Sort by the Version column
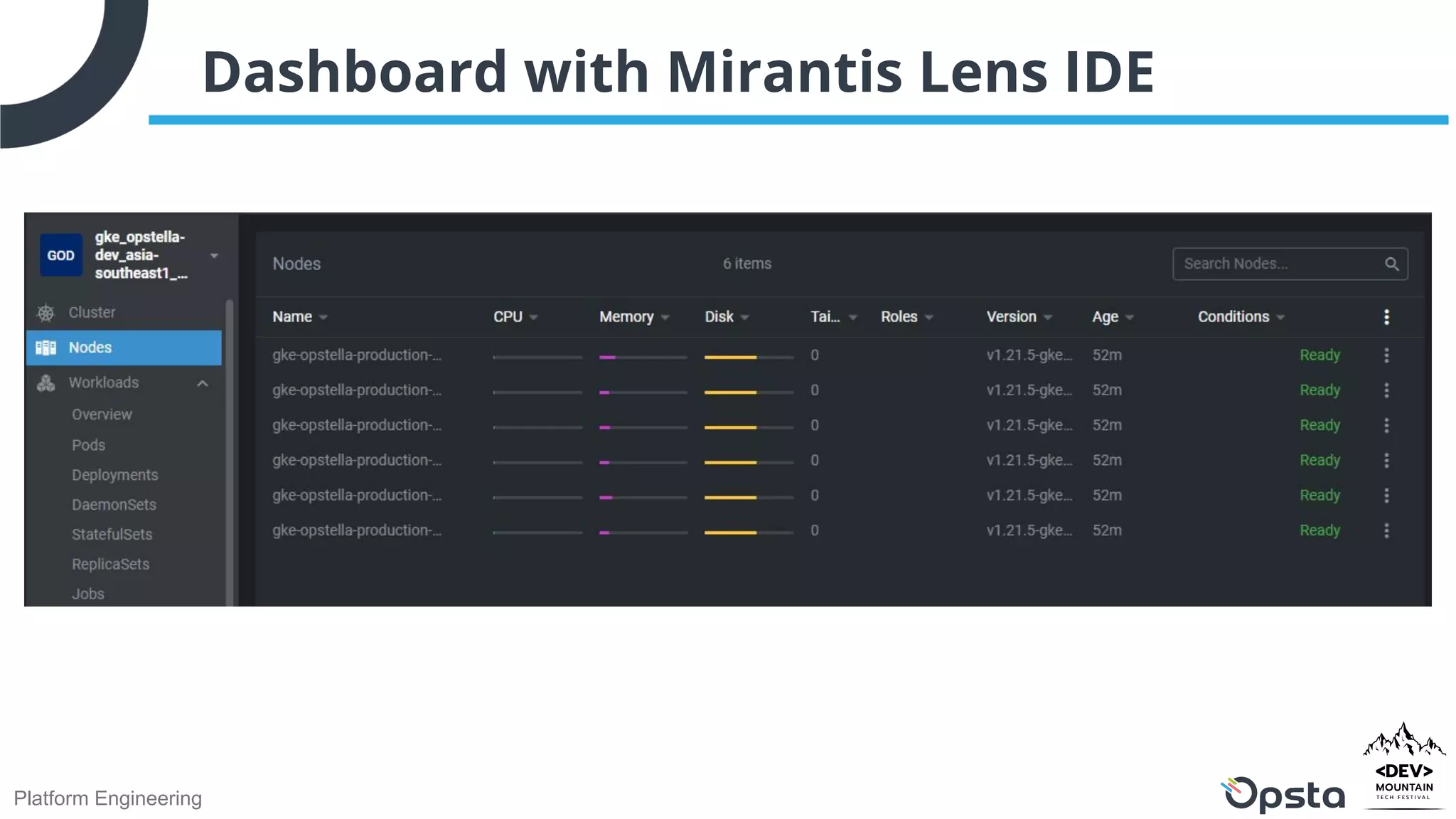The image size is (1456, 819). (x=1019, y=317)
